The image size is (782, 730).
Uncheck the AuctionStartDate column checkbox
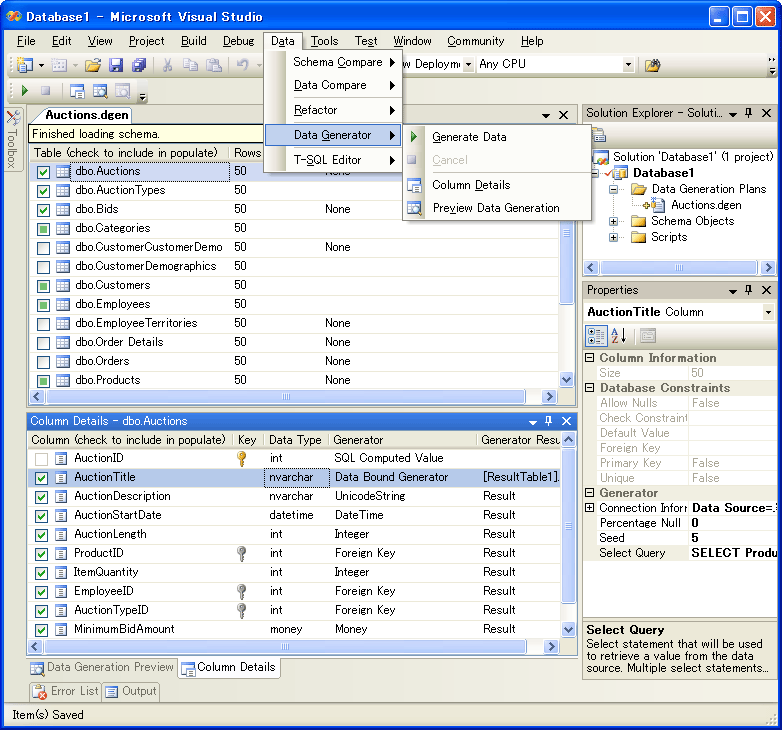click(x=41, y=516)
